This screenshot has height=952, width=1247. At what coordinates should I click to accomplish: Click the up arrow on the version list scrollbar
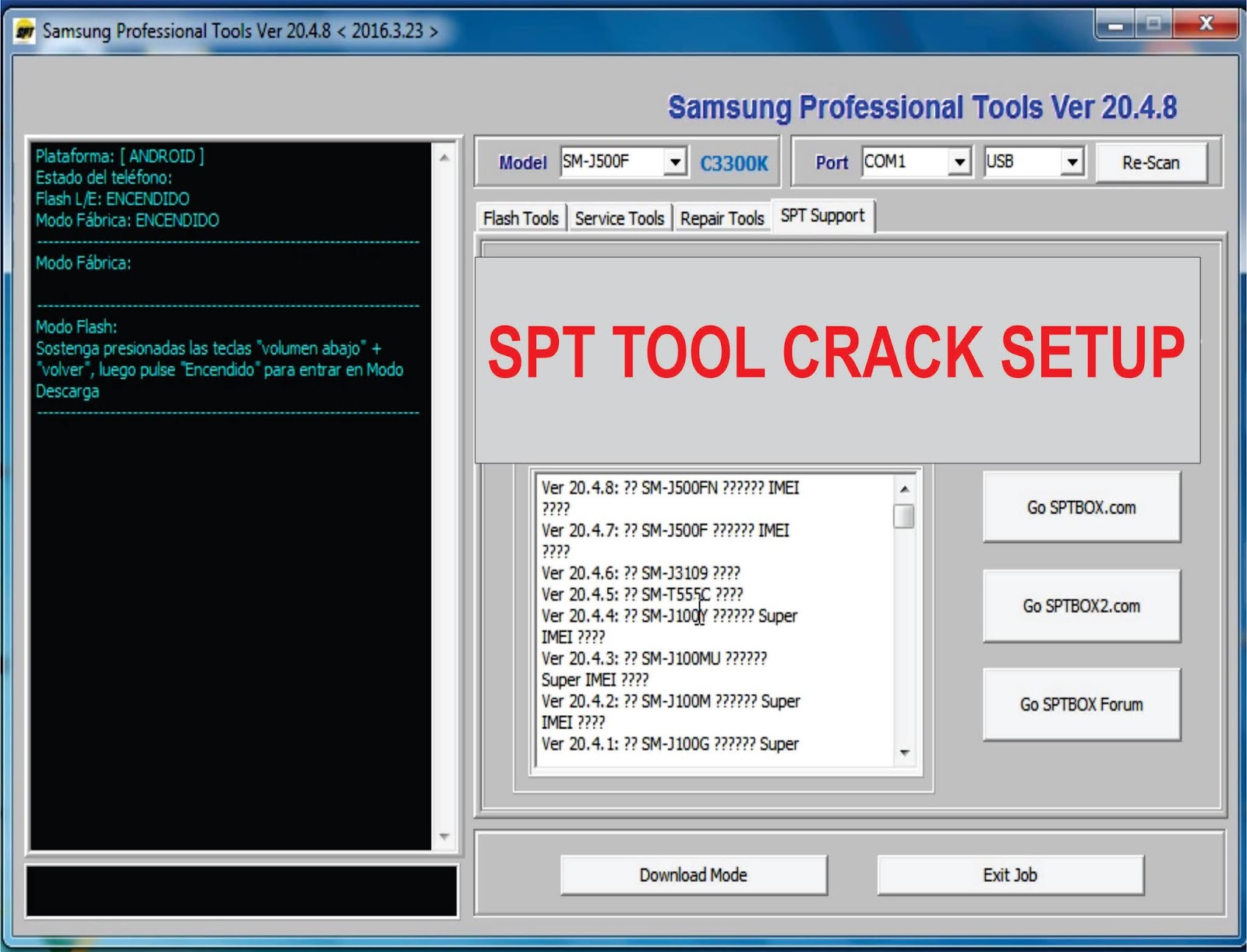point(903,490)
